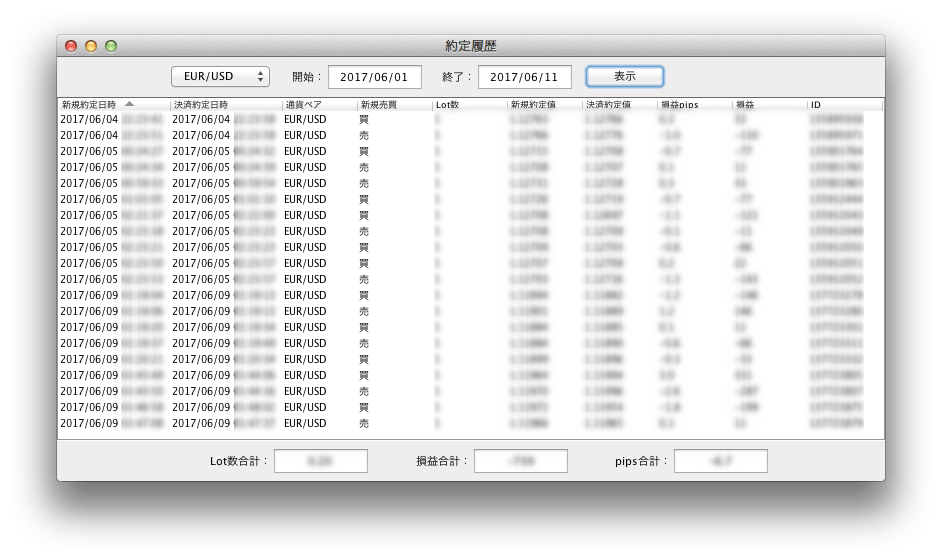Click the 終了： label

pos(457,77)
